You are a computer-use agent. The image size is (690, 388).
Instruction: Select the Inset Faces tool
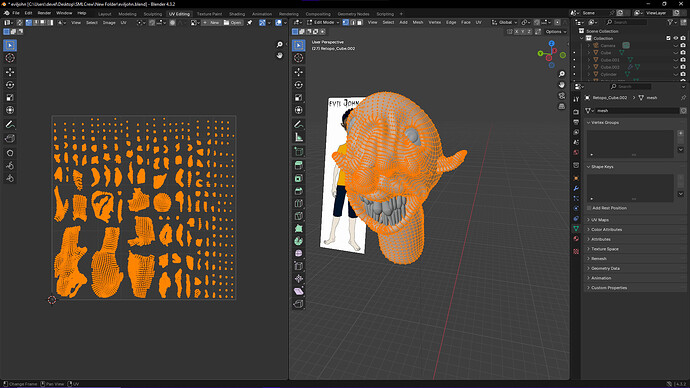298,178
